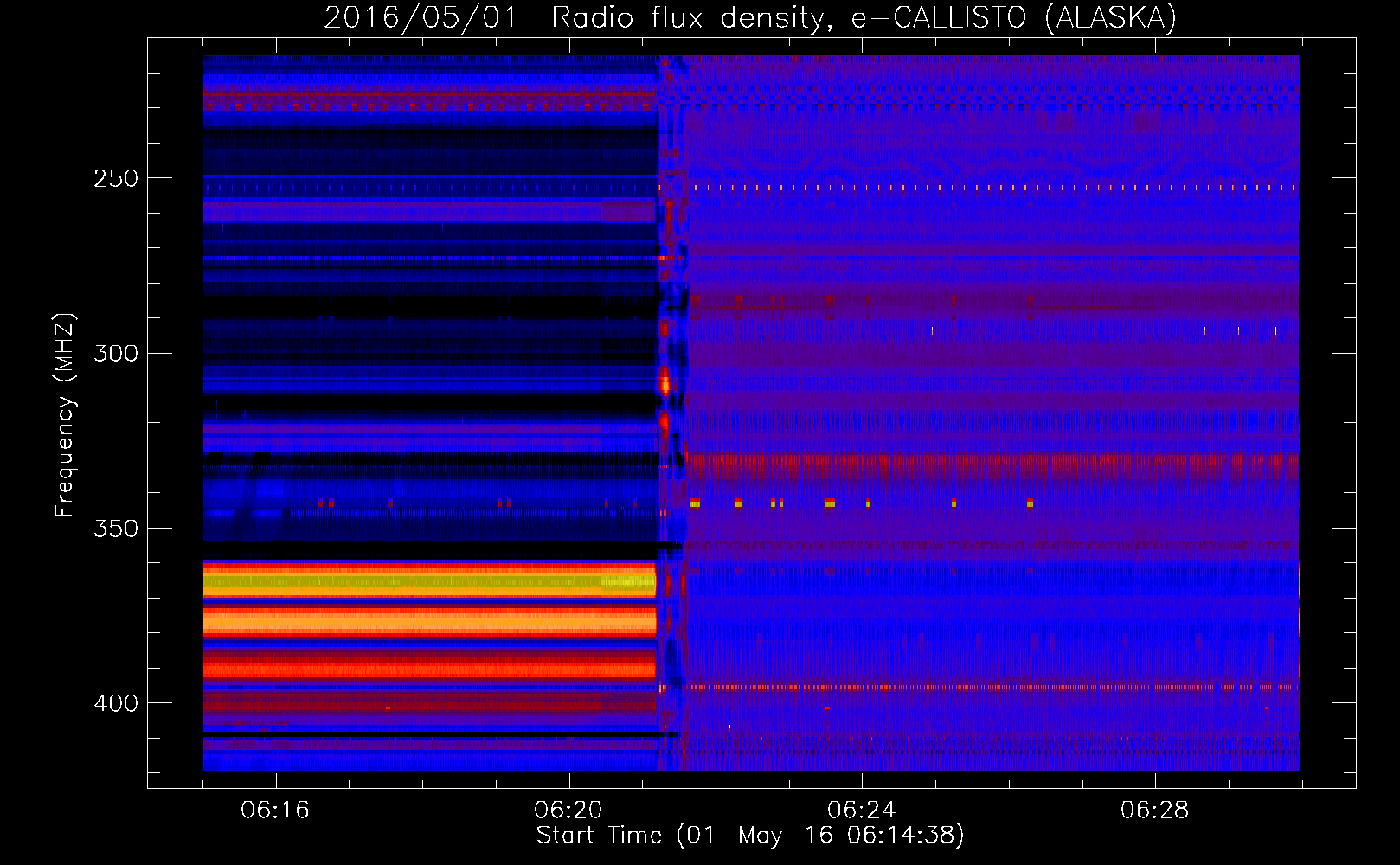Click the 'Frequency (MHZ)' axis label

pyautogui.click(x=65, y=414)
